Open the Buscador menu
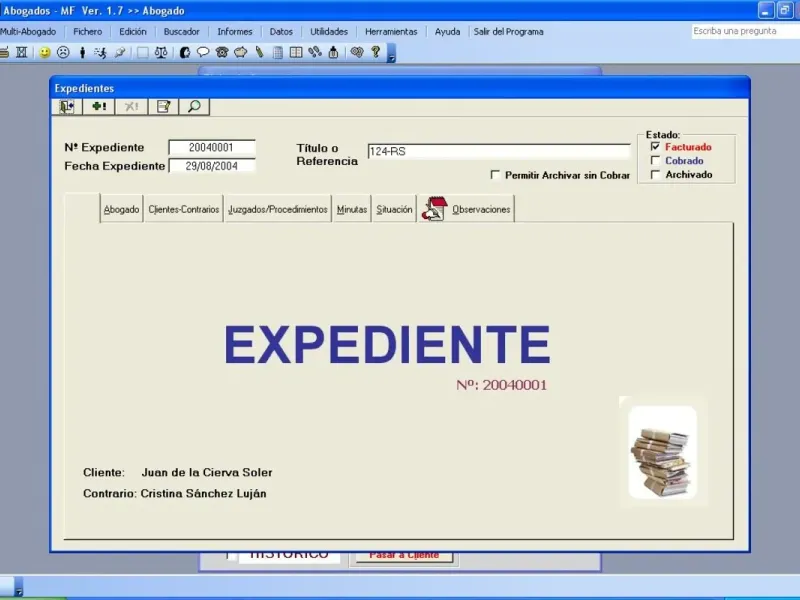The width and height of the screenshot is (800, 600). (182, 32)
